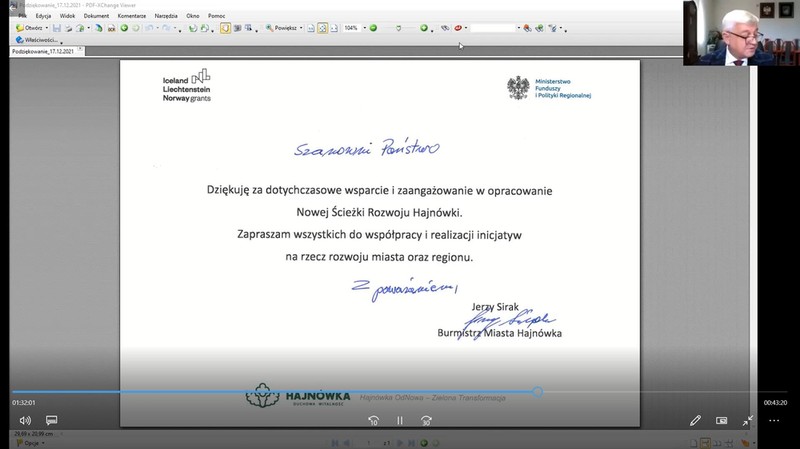Click the green zoom in button
The width and height of the screenshot is (800, 449).
[x=424, y=28]
